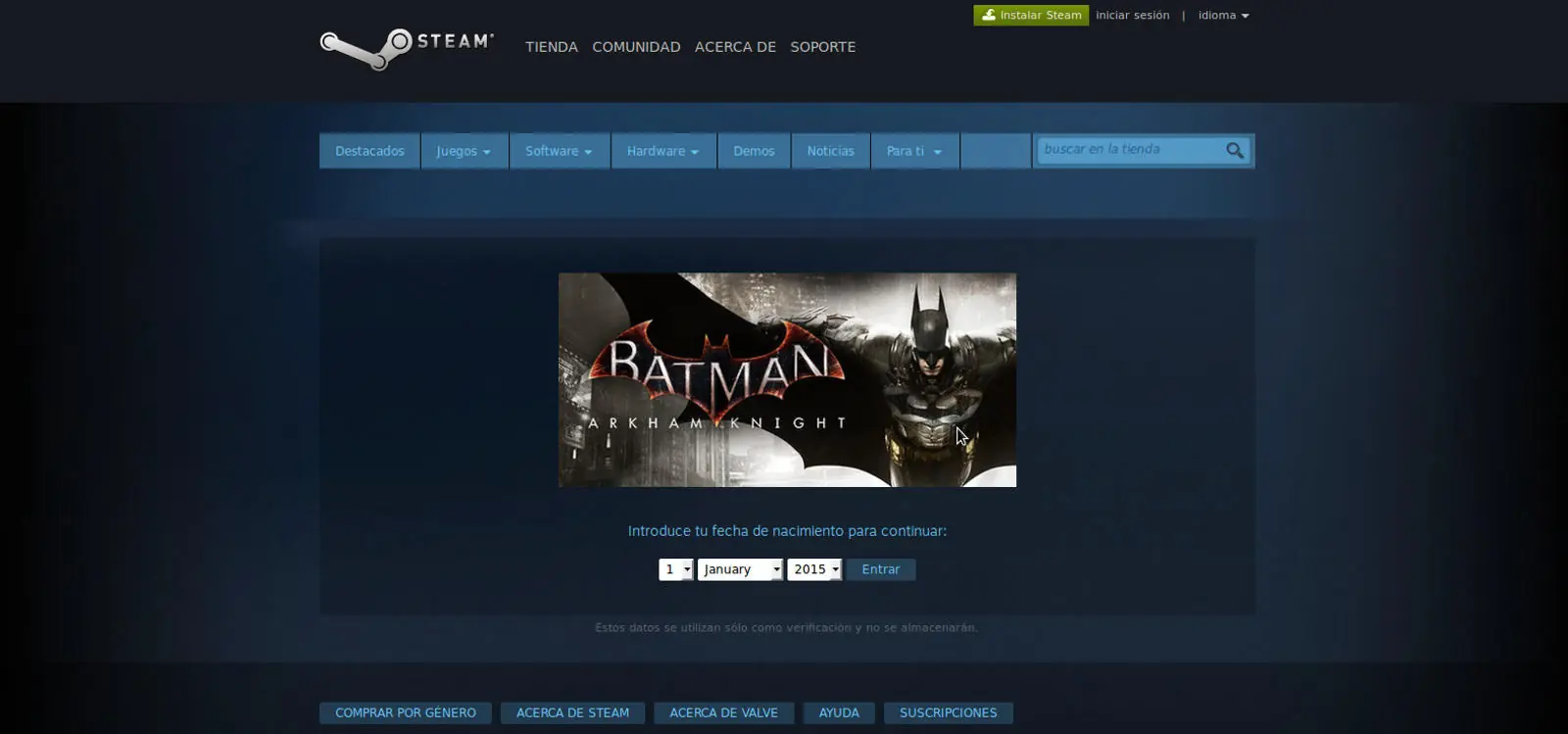This screenshot has height=734, width=1568.
Task: Open the COMUNIDAD menu
Action: pyautogui.click(x=636, y=47)
